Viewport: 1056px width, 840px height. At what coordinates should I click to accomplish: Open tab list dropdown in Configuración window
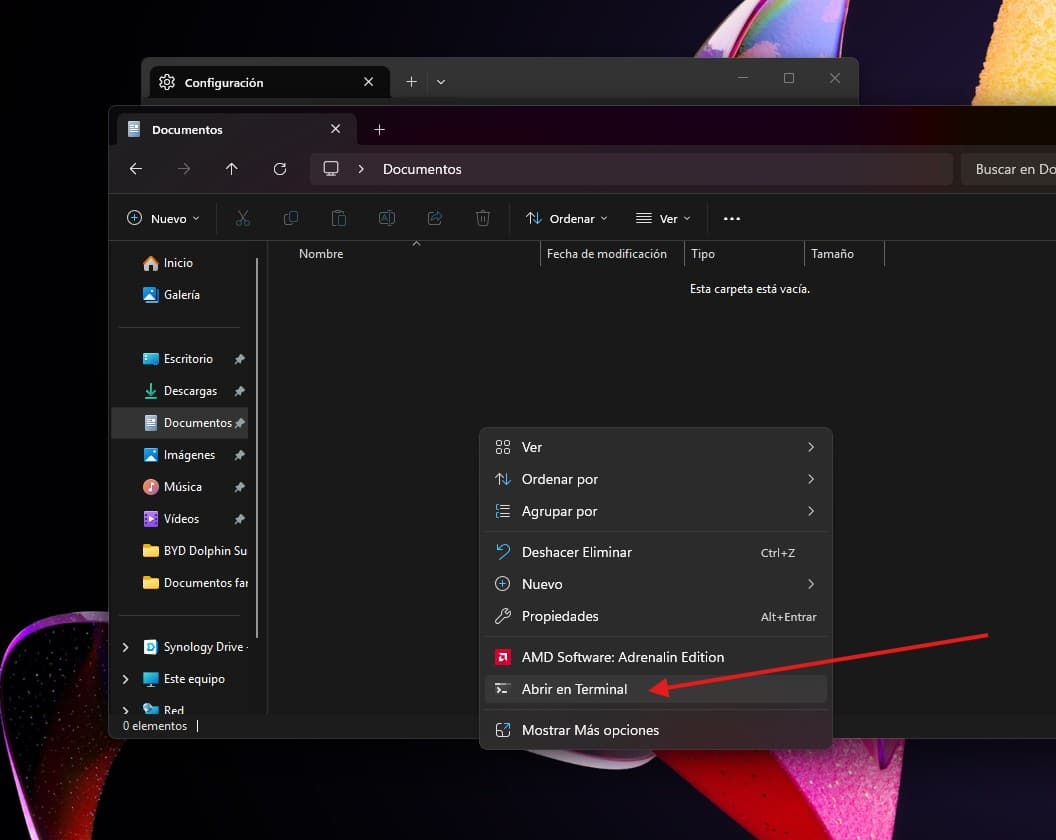(x=441, y=82)
